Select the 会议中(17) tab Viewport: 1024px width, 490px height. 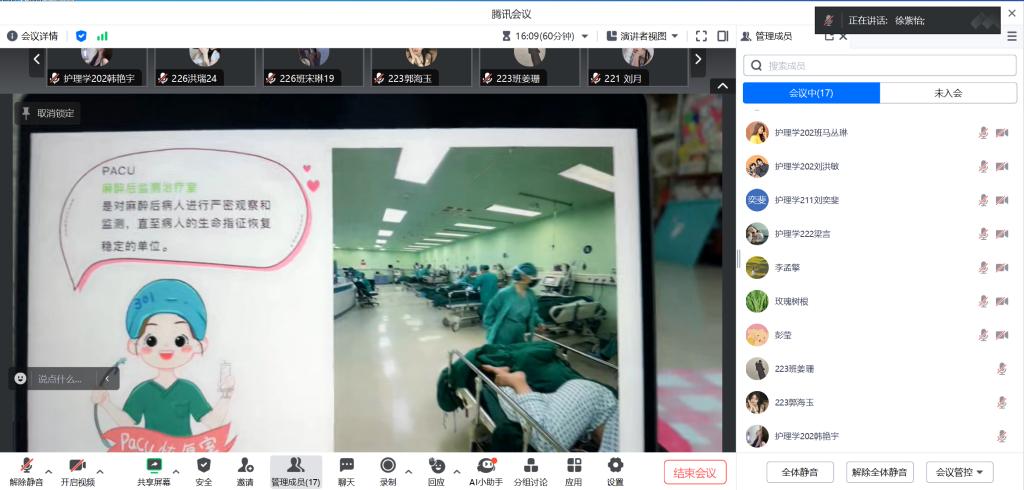pyautogui.click(x=811, y=93)
